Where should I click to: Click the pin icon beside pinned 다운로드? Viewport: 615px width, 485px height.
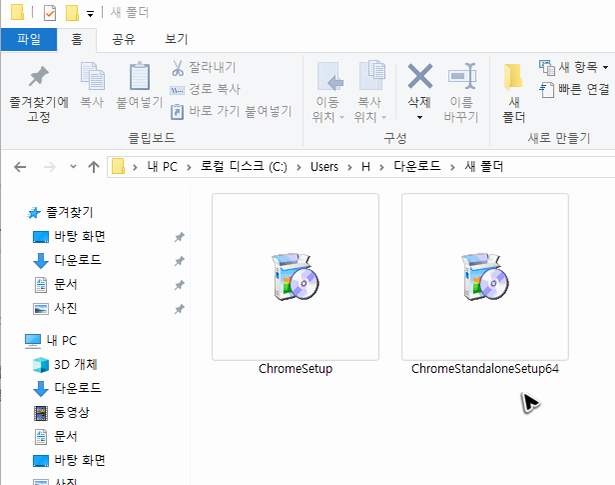(179, 261)
